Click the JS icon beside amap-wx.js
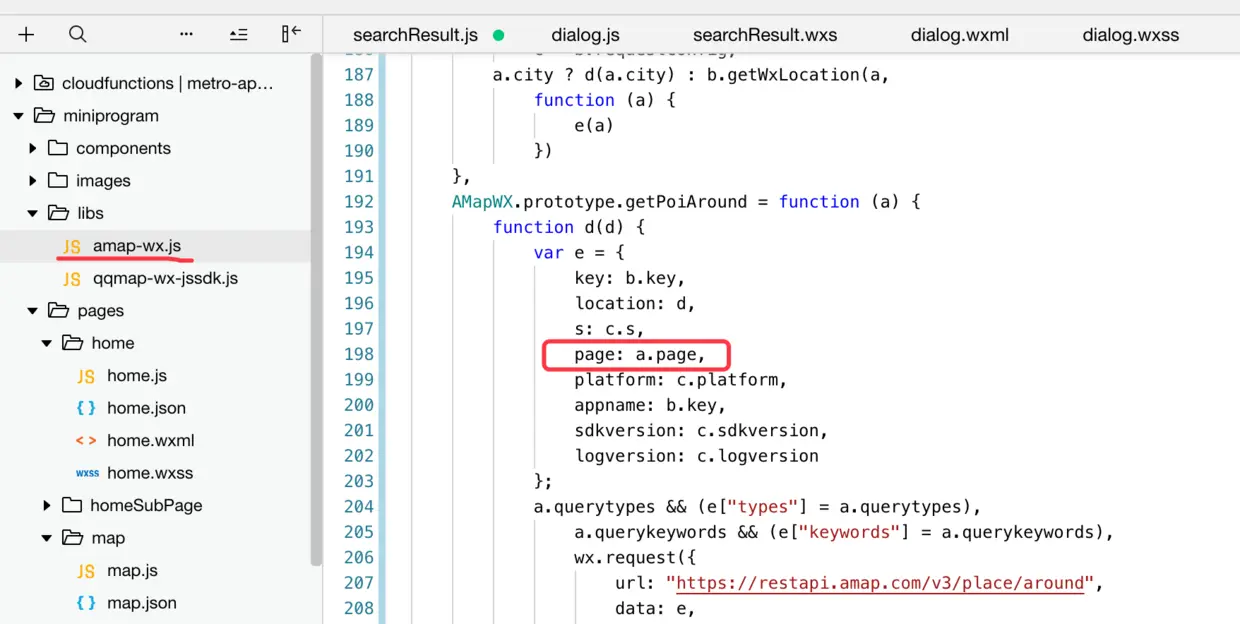This screenshot has width=1240, height=624. click(x=72, y=246)
